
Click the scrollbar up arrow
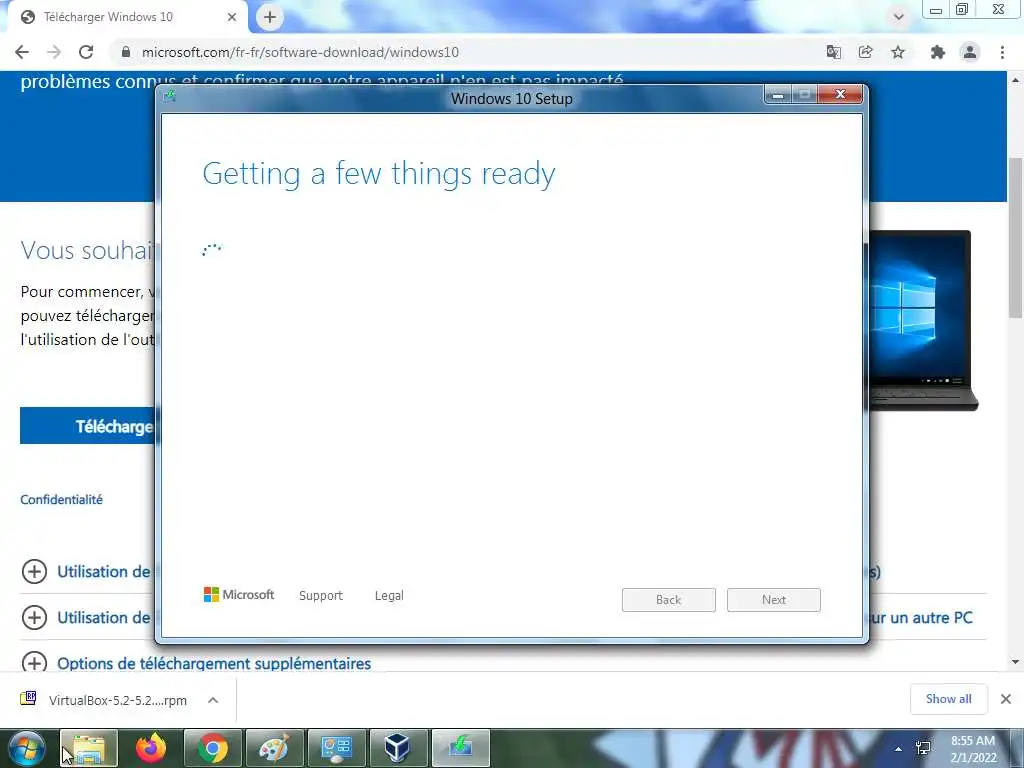pyautogui.click(x=1015, y=80)
